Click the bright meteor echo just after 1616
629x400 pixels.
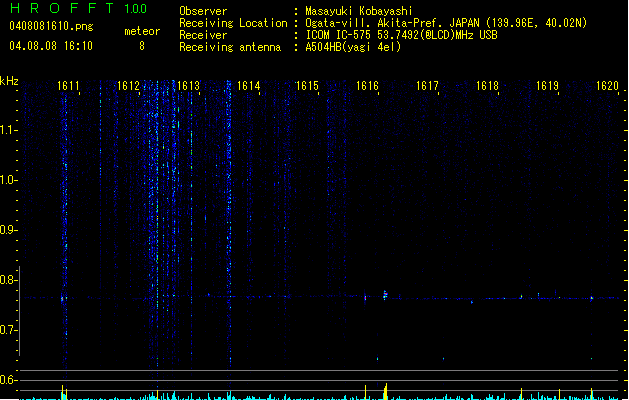coord(385,295)
